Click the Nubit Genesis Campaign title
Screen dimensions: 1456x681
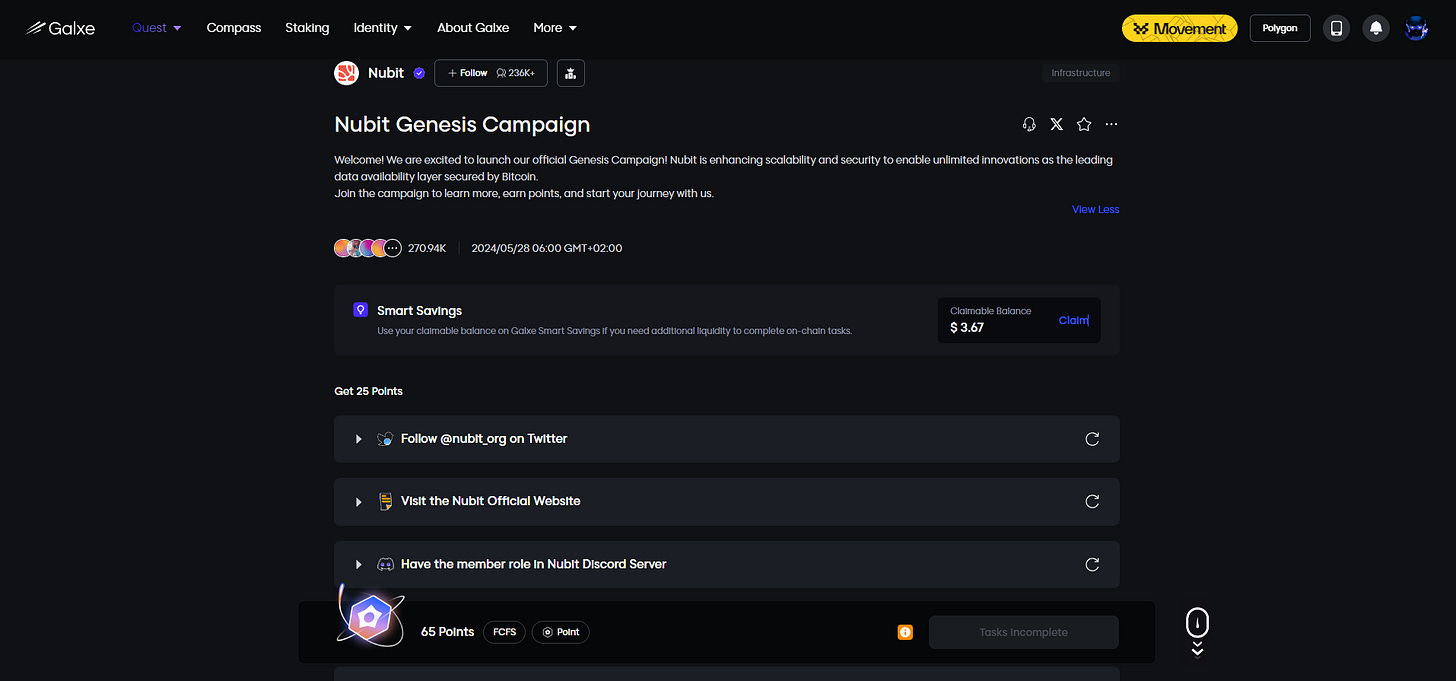(462, 124)
